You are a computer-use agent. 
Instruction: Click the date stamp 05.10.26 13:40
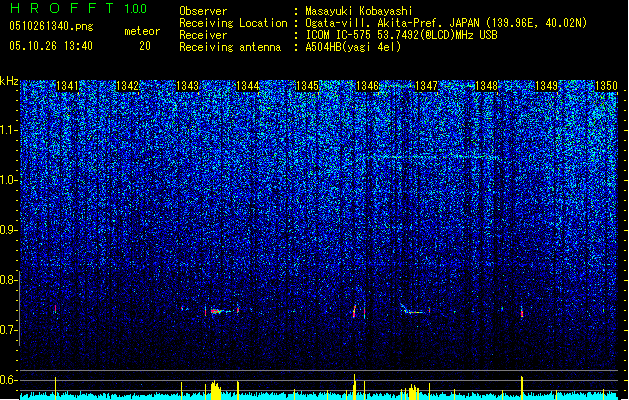(51, 46)
